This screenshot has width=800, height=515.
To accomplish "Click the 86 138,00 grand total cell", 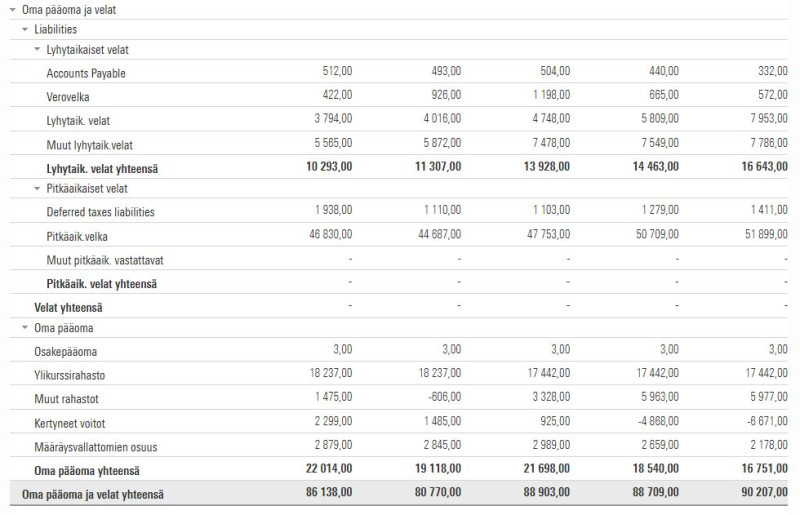I will point(329,492).
